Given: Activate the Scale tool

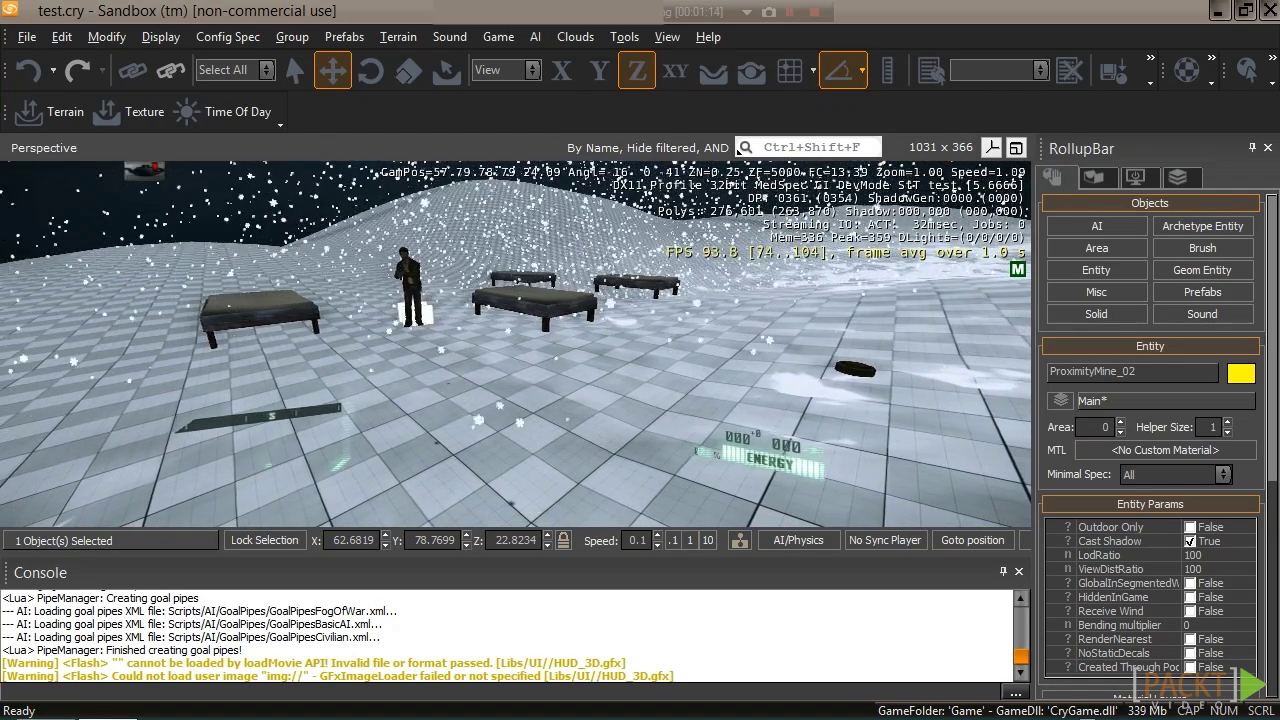Looking at the screenshot, I should (408, 71).
